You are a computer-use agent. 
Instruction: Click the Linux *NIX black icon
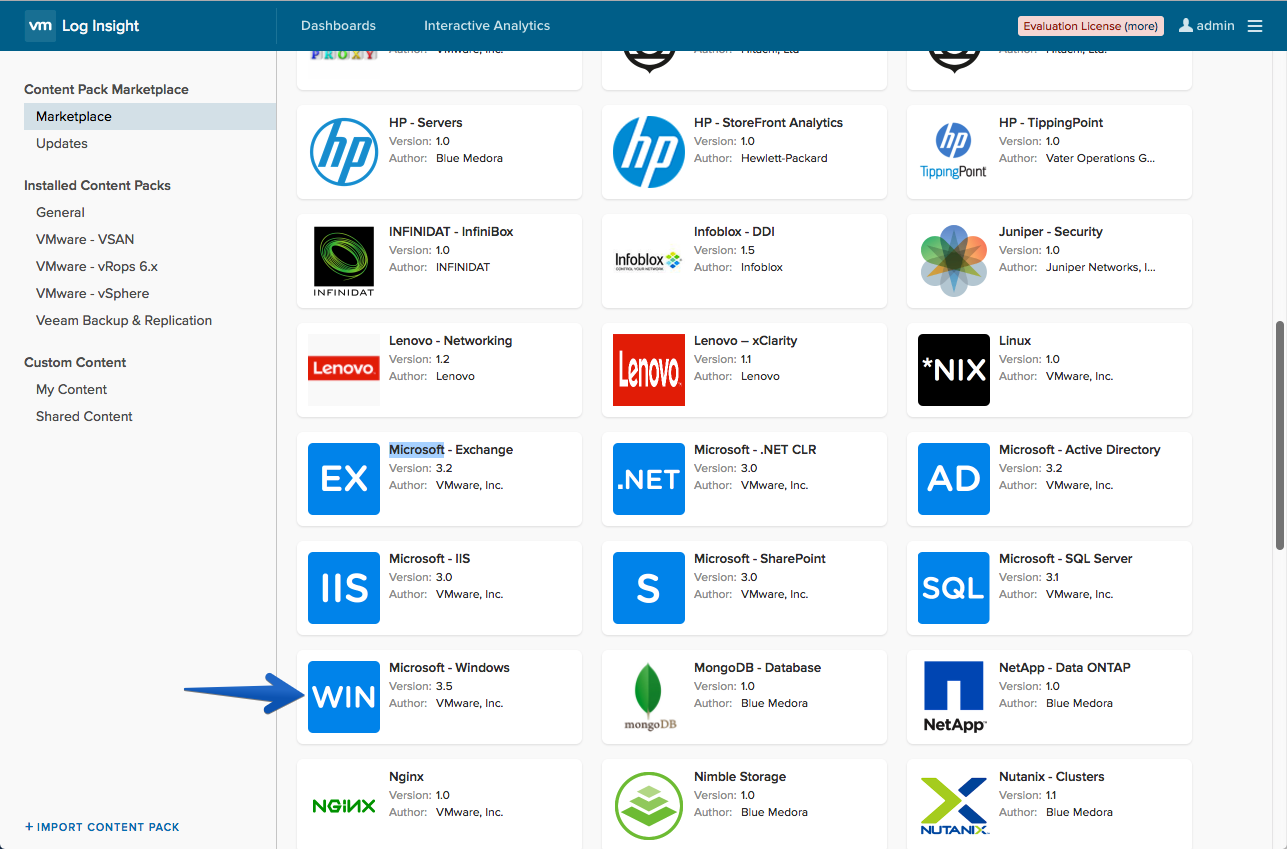[x=954, y=370]
